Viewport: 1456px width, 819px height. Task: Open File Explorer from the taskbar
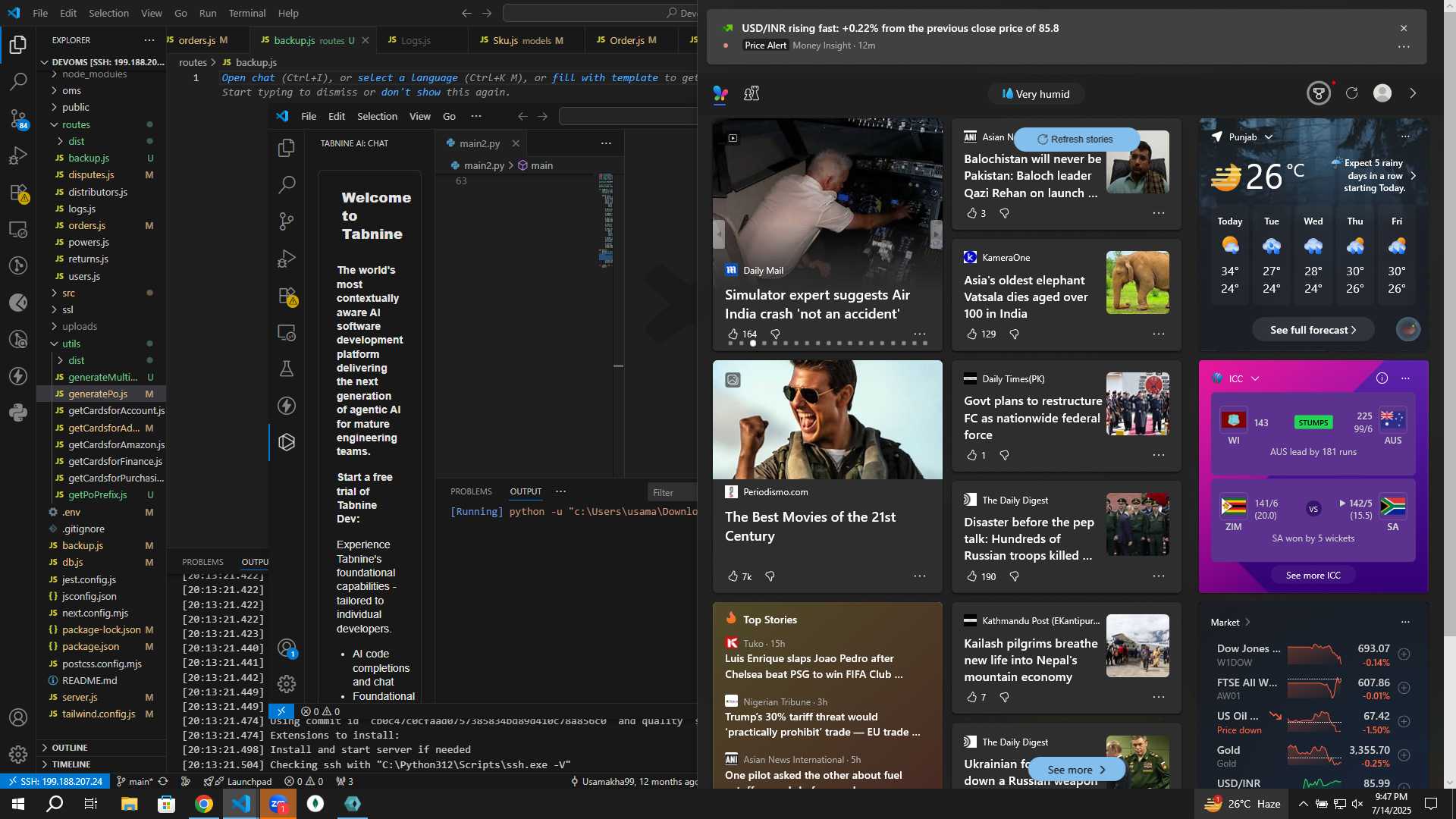pyautogui.click(x=130, y=804)
